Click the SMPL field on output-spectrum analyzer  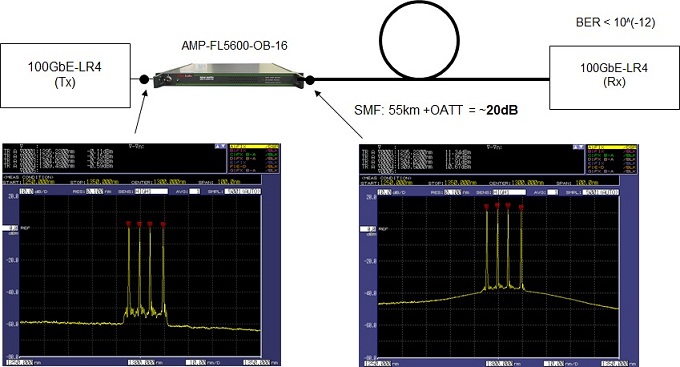600,192
